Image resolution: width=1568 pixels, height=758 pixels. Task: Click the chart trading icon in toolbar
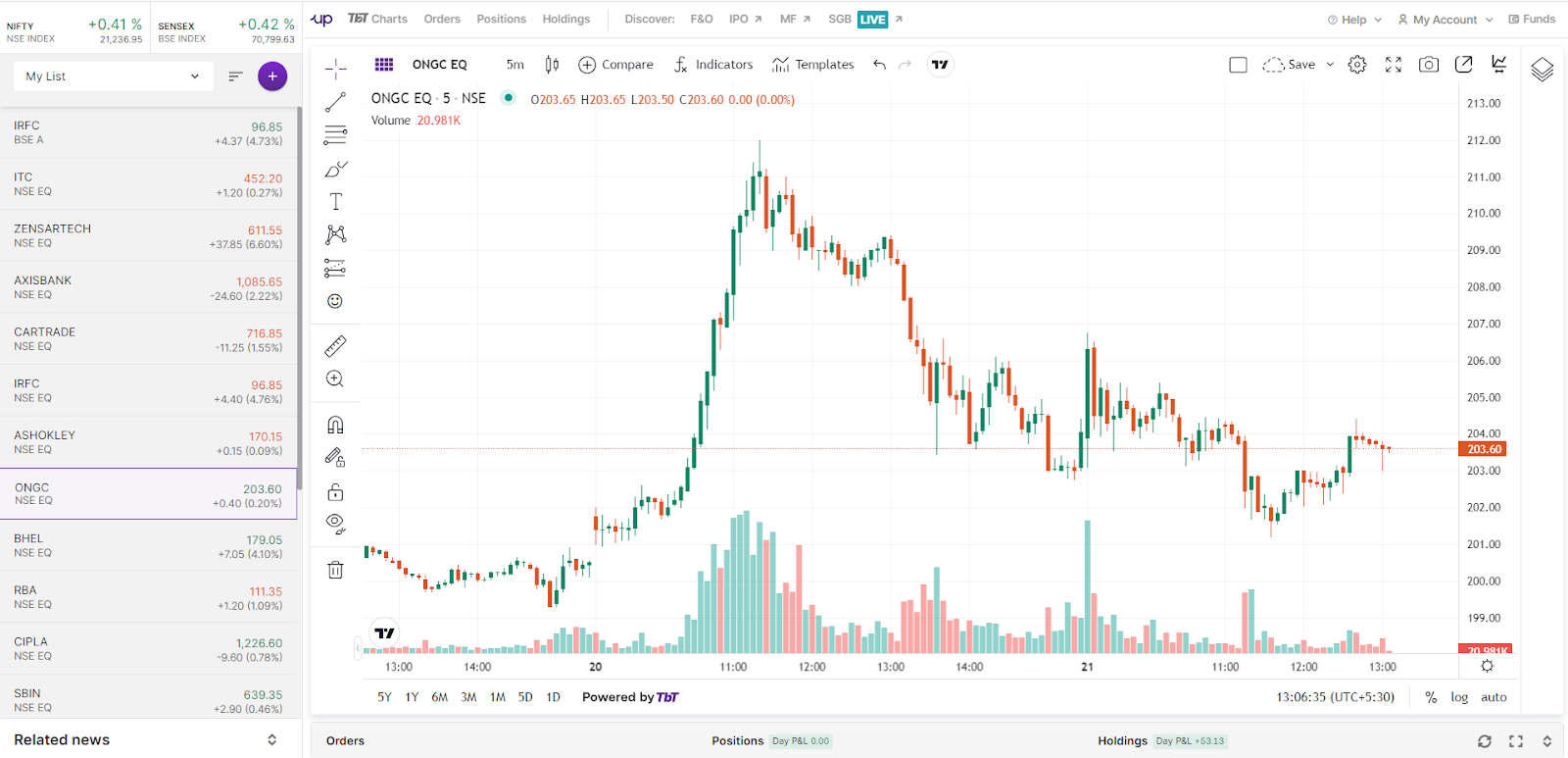pos(1499,64)
